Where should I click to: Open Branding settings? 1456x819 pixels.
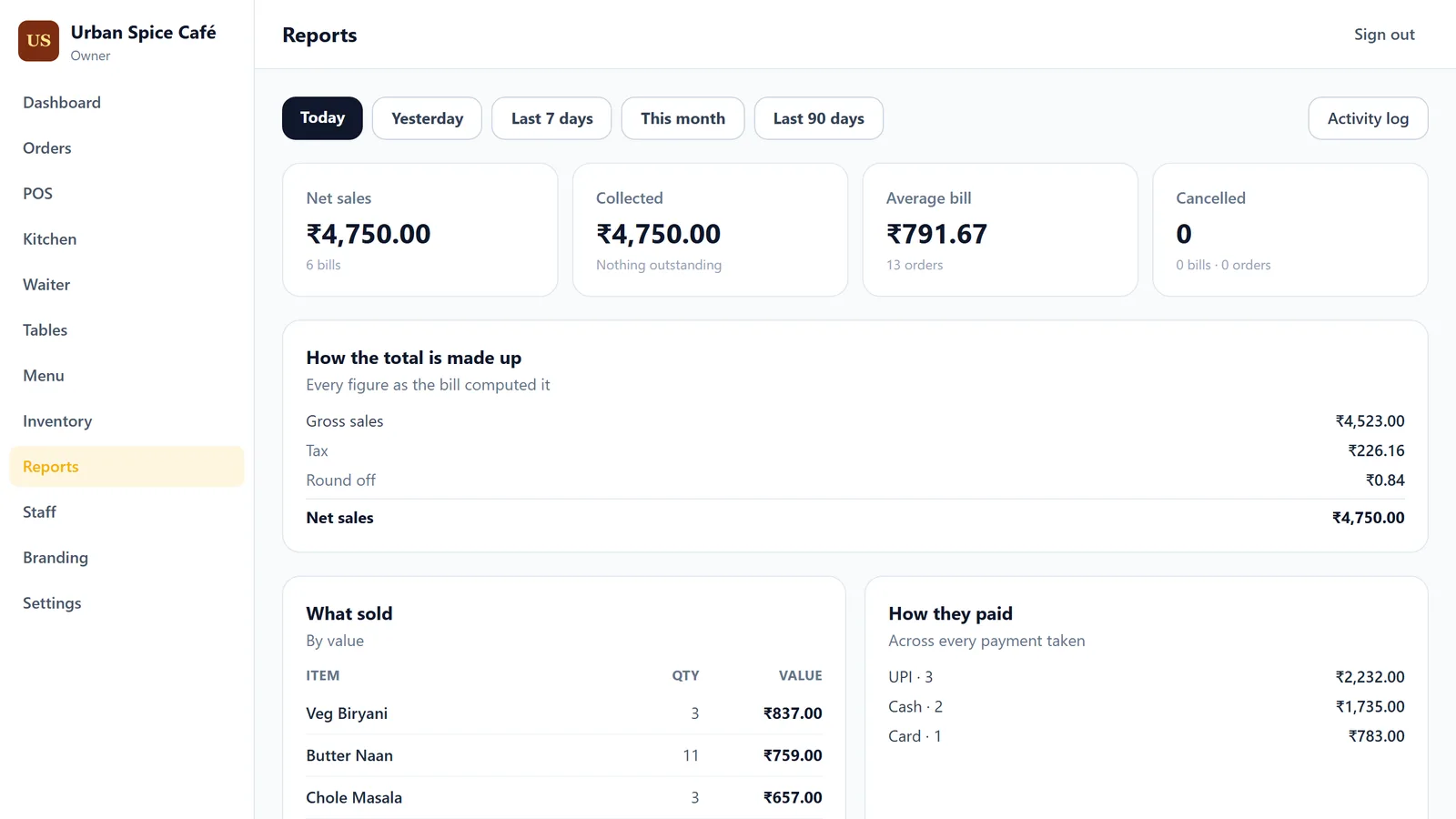tap(126, 558)
